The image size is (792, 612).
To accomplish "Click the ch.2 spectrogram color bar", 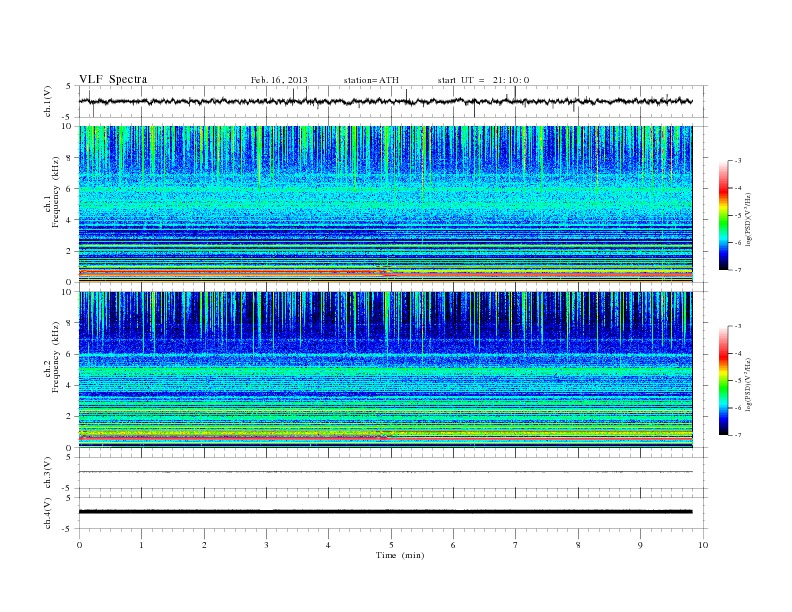I will (723, 380).
